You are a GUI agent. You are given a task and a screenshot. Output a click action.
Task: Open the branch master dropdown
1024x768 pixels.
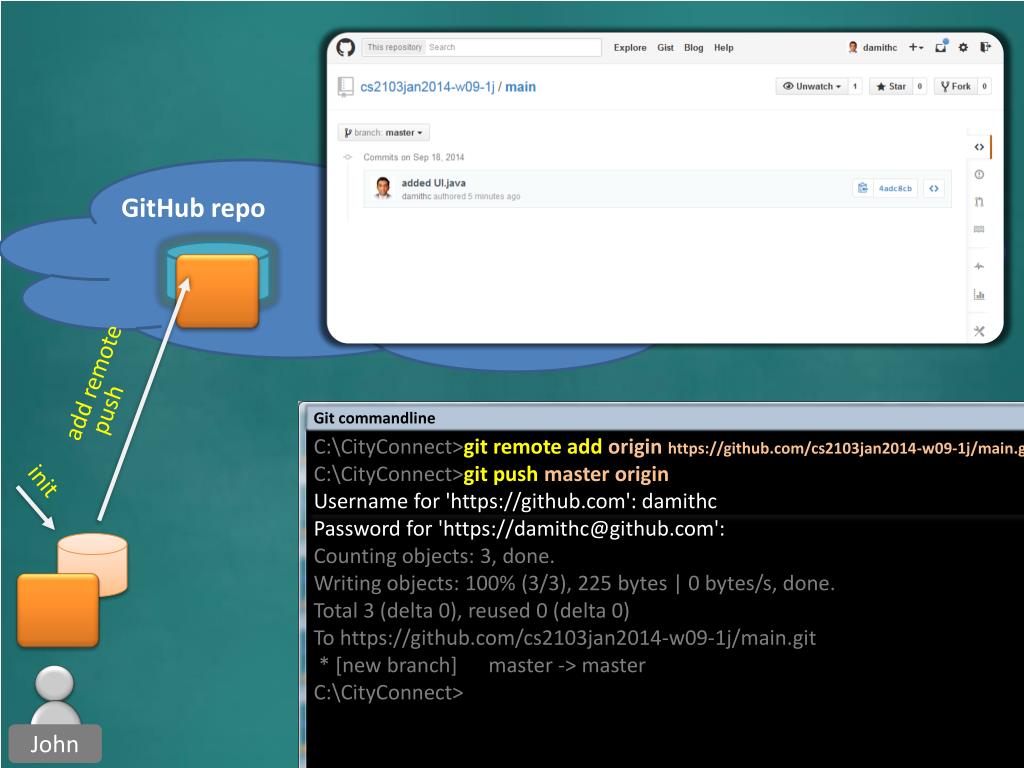click(x=383, y=133)
